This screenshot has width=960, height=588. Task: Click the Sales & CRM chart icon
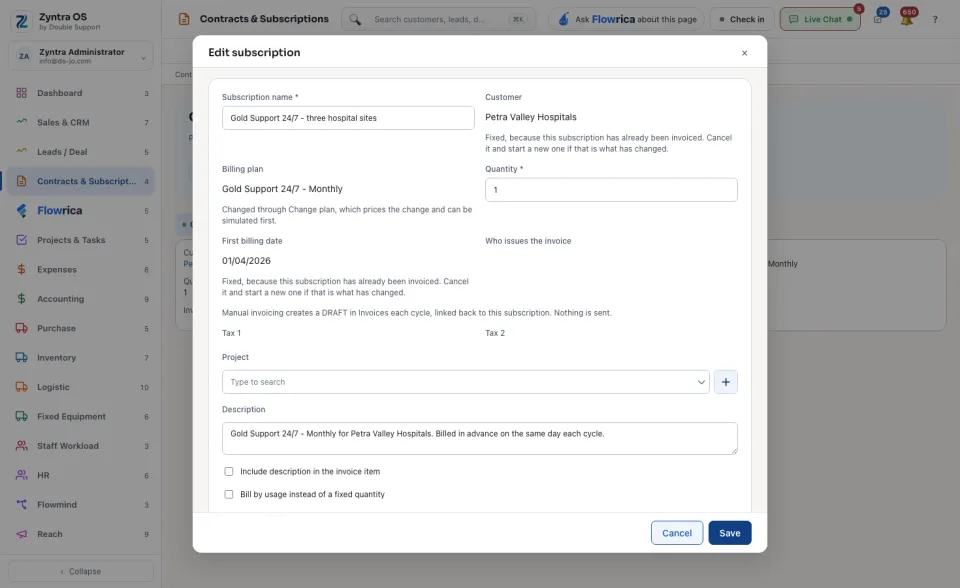[21, 122]
